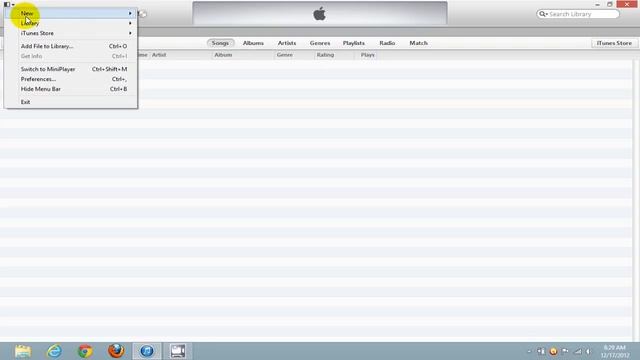Open the iTunes Store submenu

click(71, 33)
